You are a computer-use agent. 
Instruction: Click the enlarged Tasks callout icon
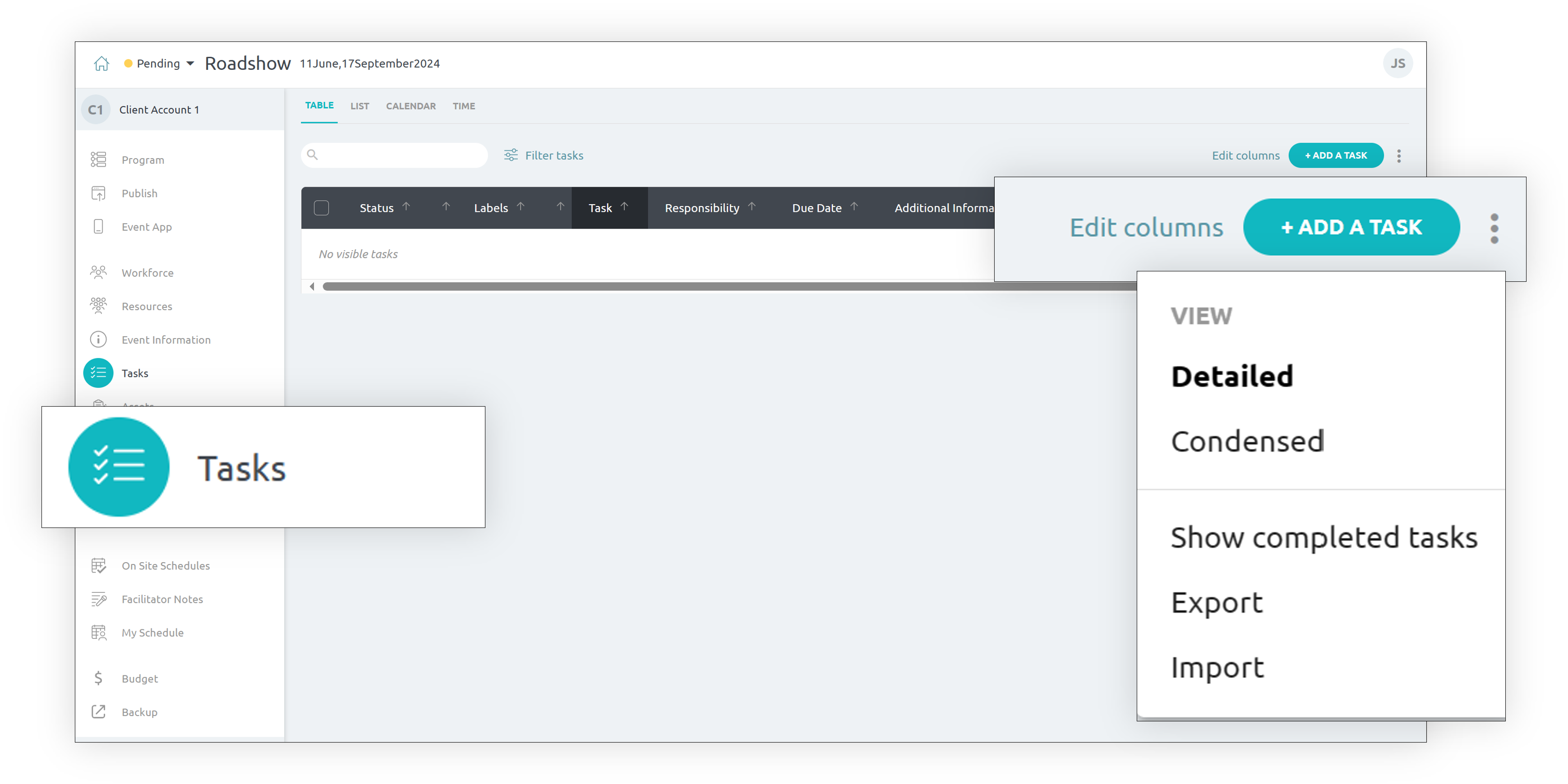(119, 467)
